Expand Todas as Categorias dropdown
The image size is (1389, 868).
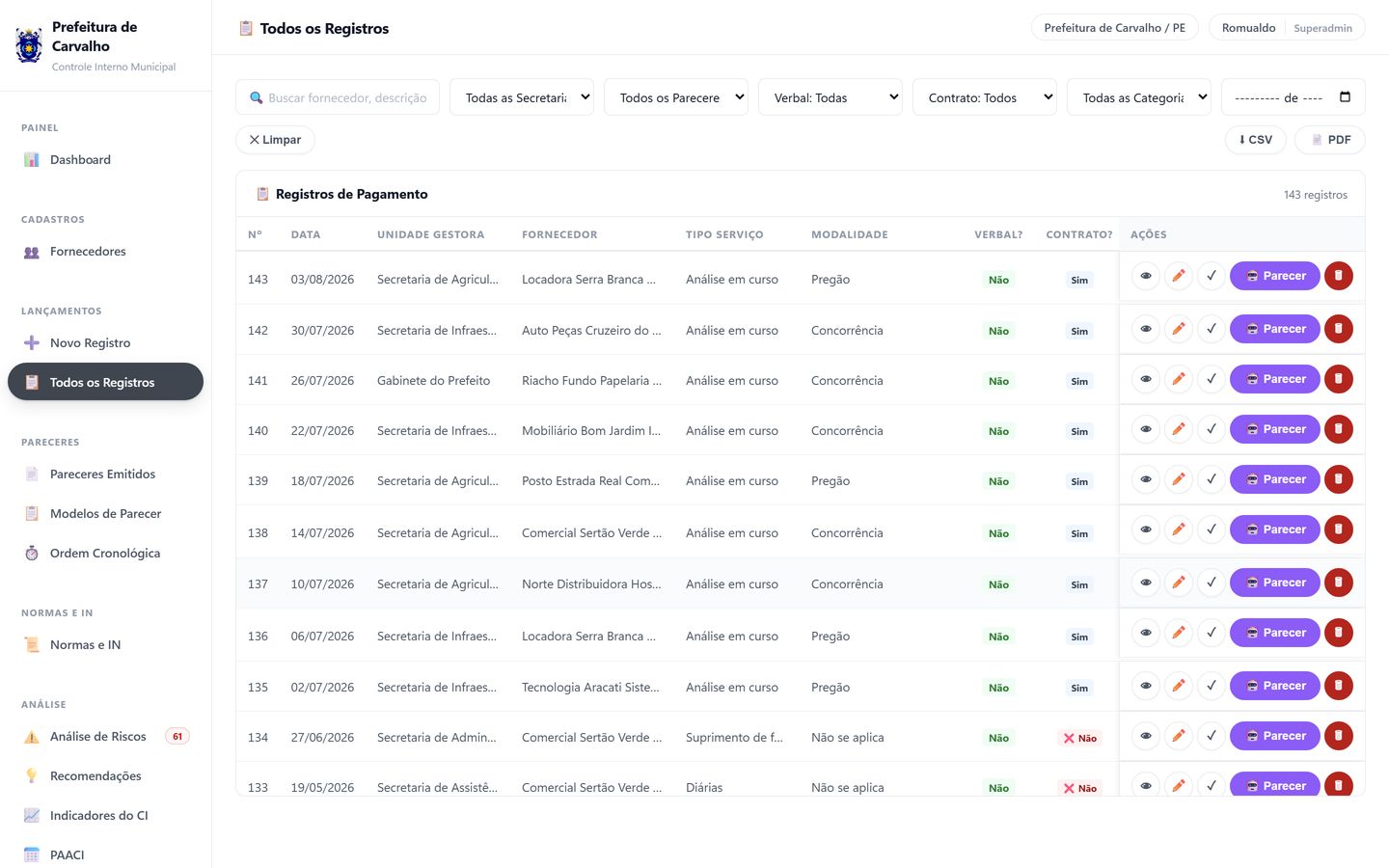click(1139, 97)
